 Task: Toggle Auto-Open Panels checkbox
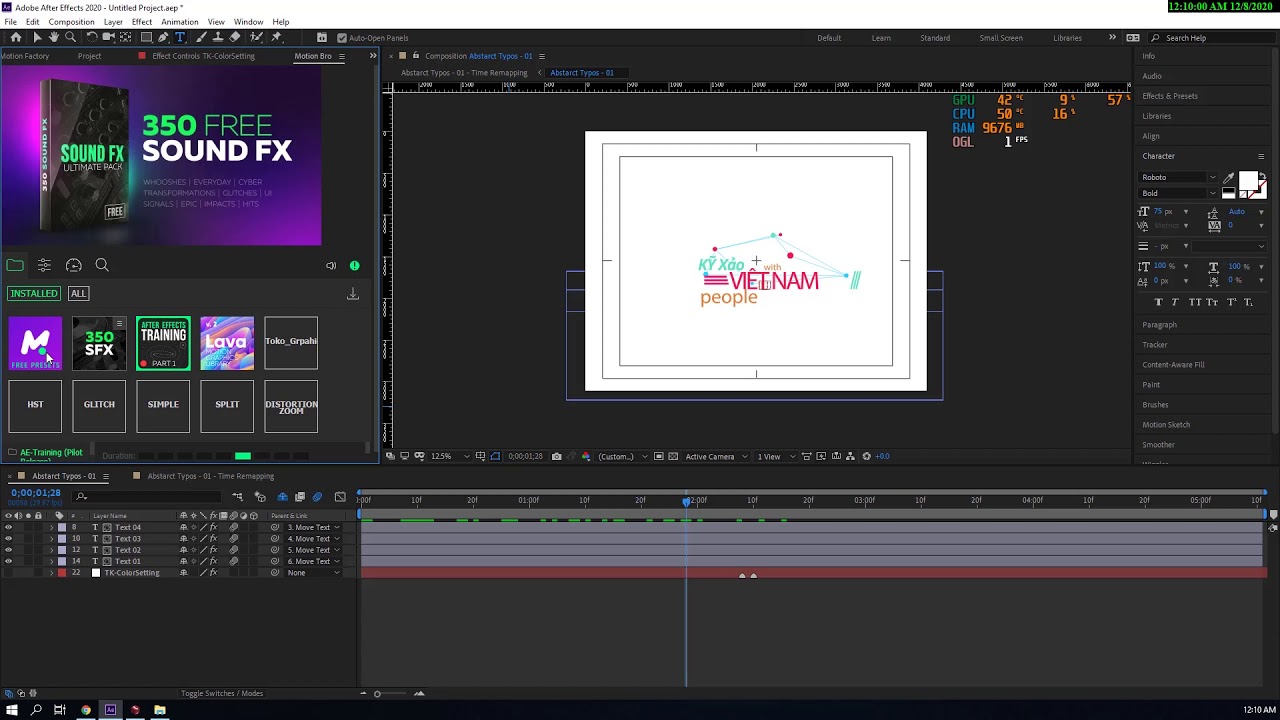342,38
